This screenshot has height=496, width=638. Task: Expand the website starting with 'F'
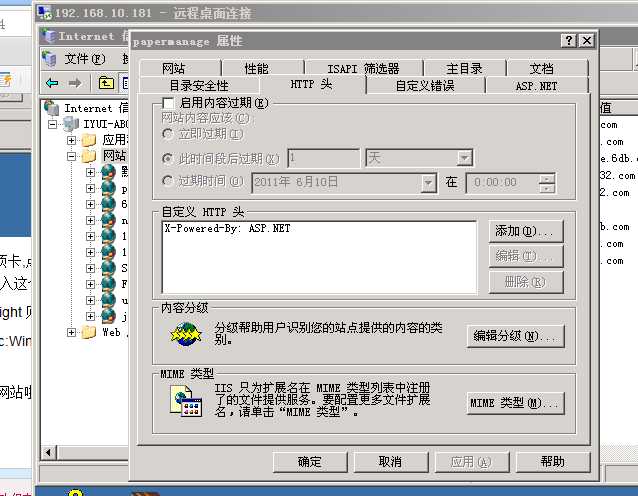90,284
